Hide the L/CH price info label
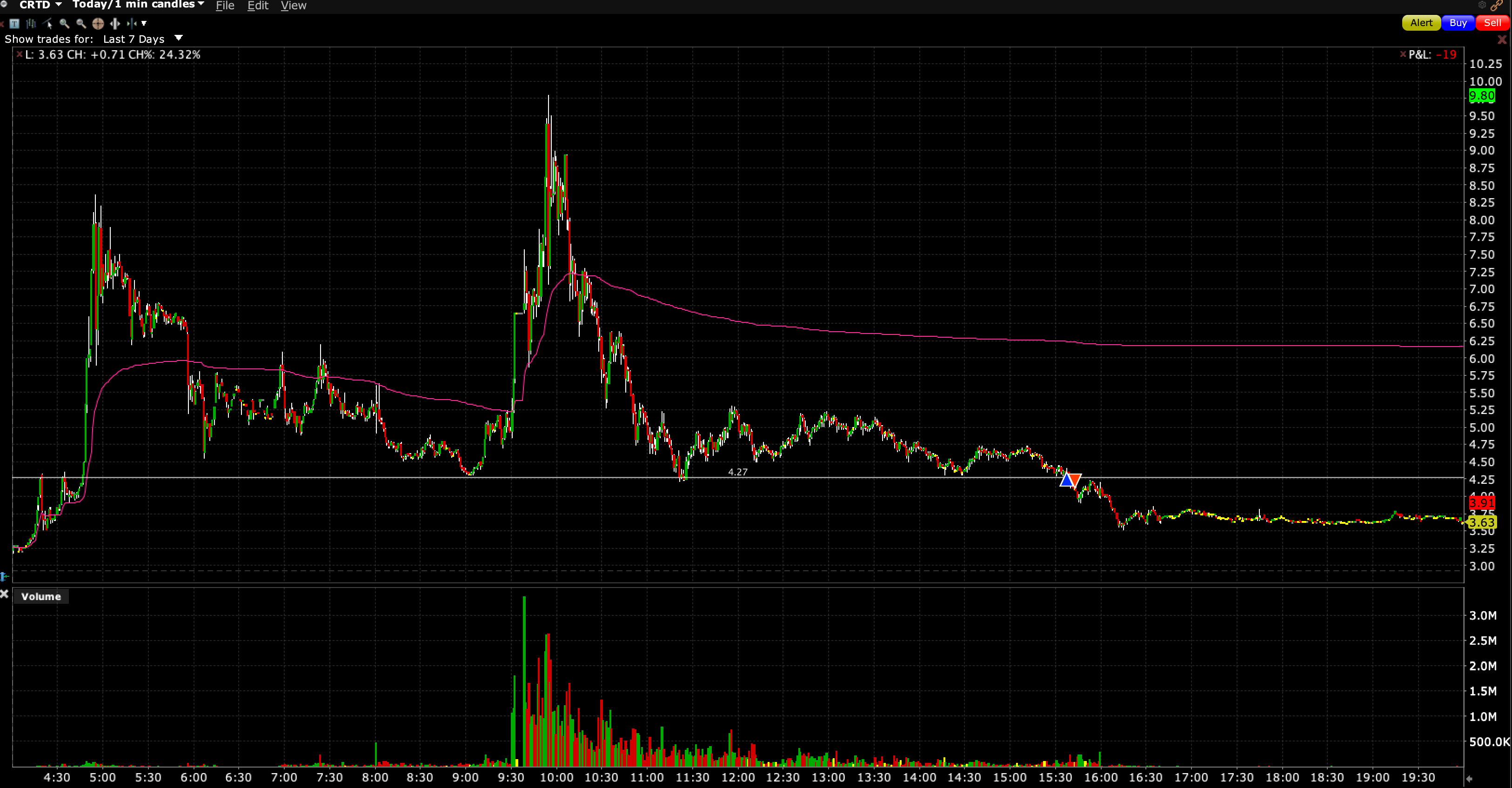1512x788 pixels. click(x=20, y=54)
